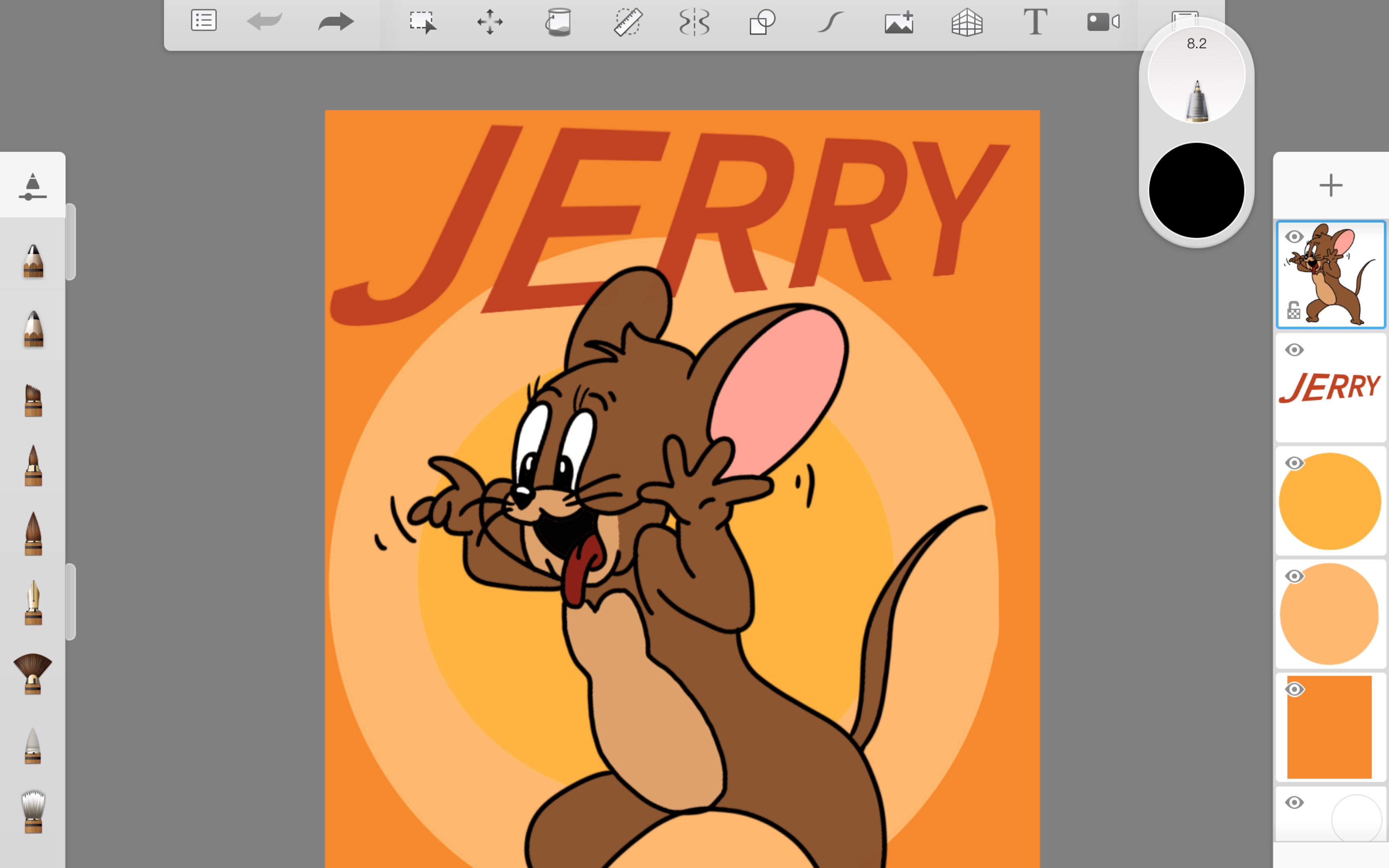Hide the JERRY text layer

point(1294,350)
